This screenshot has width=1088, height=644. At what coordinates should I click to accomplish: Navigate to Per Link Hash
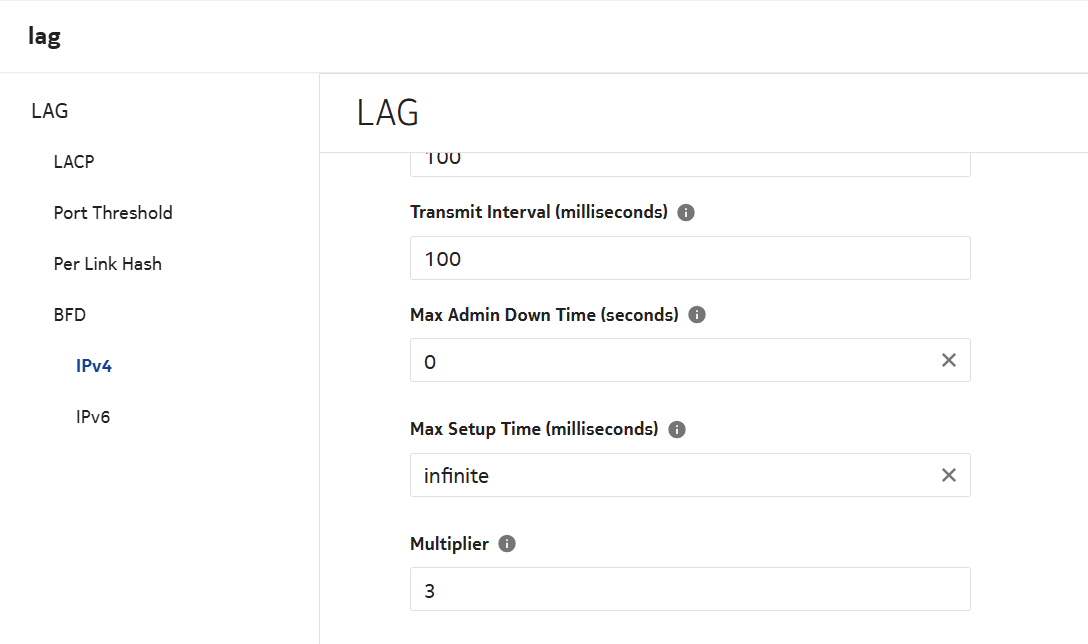click(108, 264)
